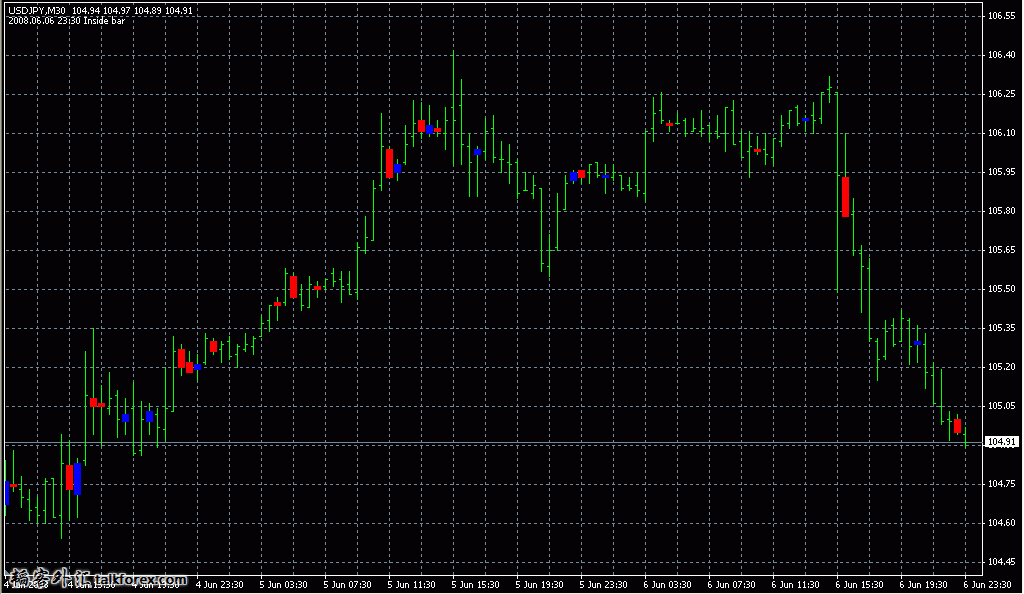1024x594 pixels.
Task: Click the '5 Jun 03:30' time label
Action: [283, 585]
